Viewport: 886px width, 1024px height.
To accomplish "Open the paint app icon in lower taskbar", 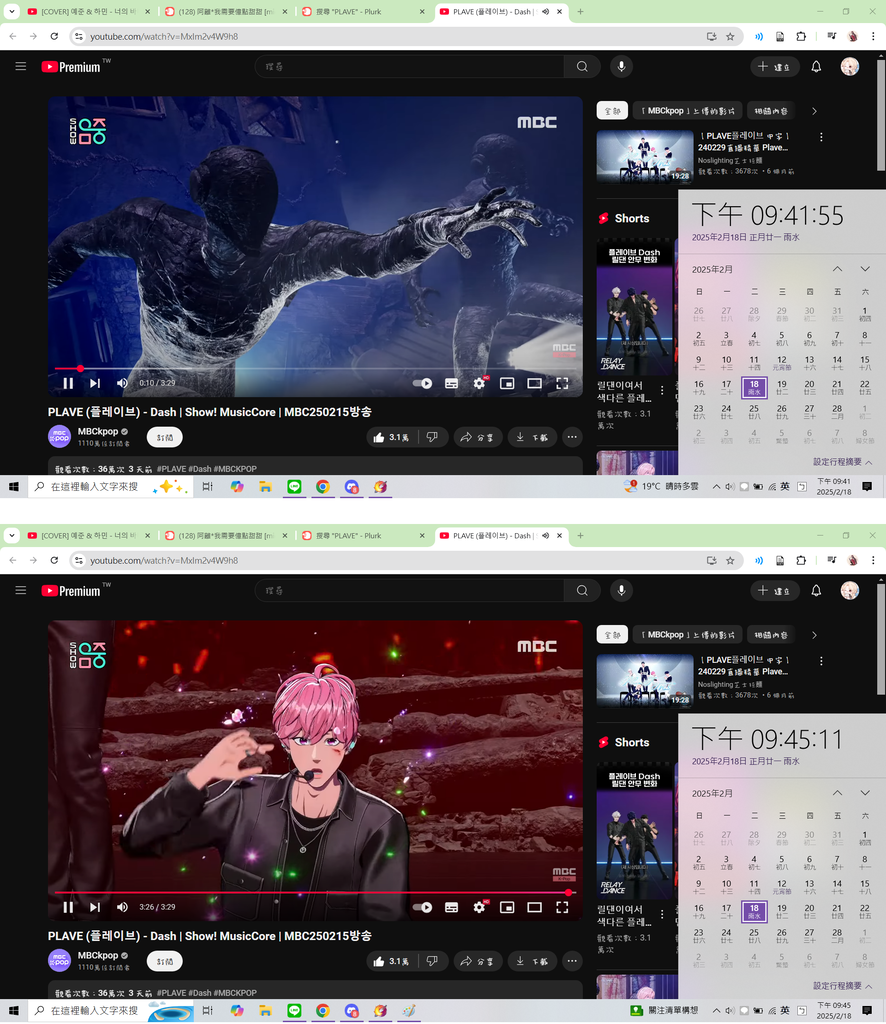I will pyautogui.click(x=409, y=1010).
